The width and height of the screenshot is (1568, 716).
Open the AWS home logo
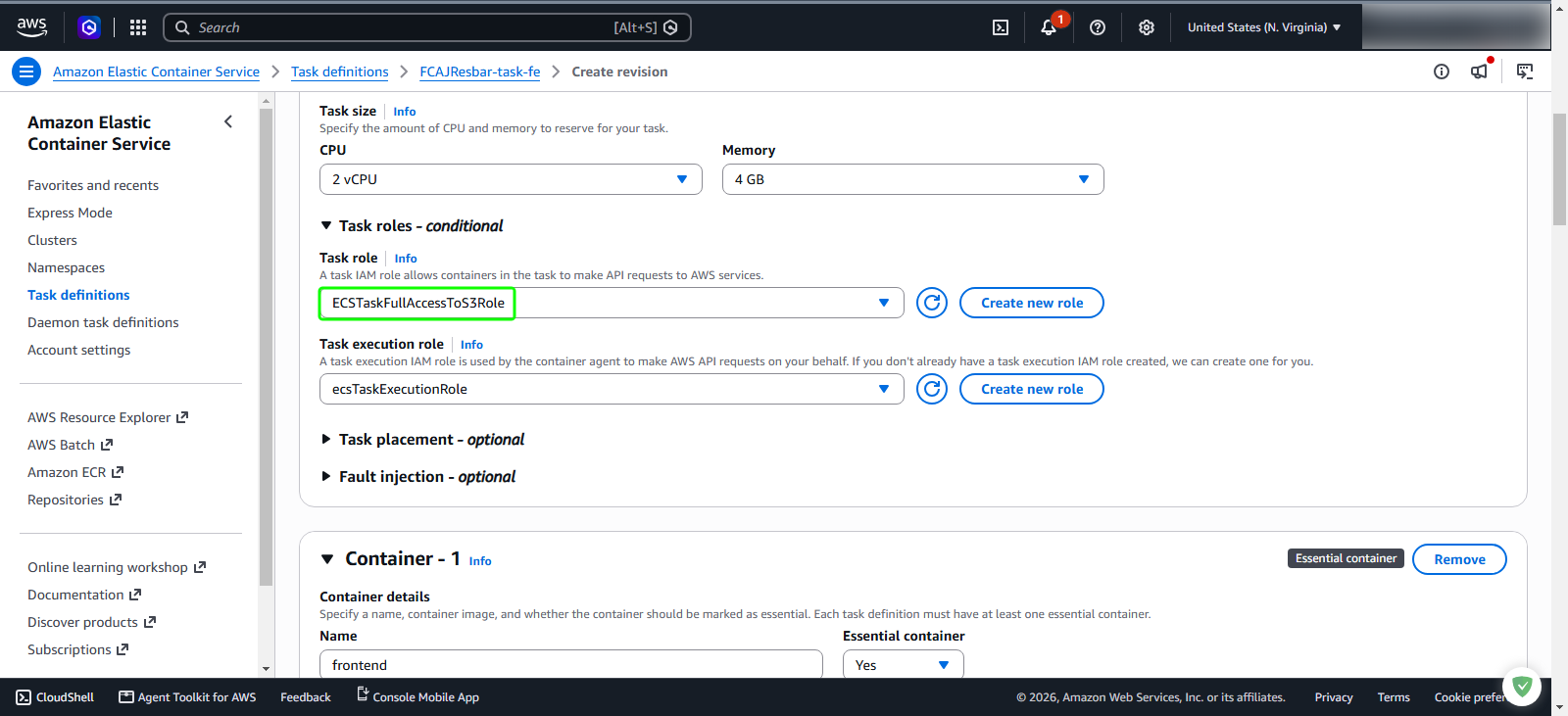(x=31, y=27)
